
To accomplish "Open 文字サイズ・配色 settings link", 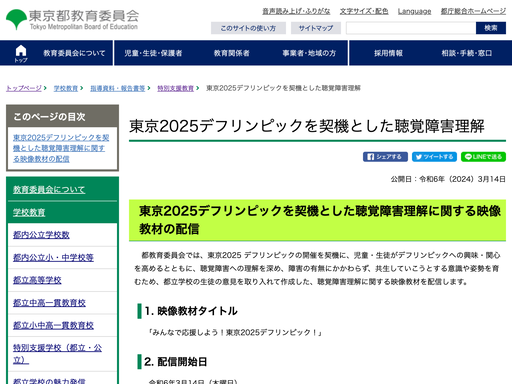I will 364,11.
